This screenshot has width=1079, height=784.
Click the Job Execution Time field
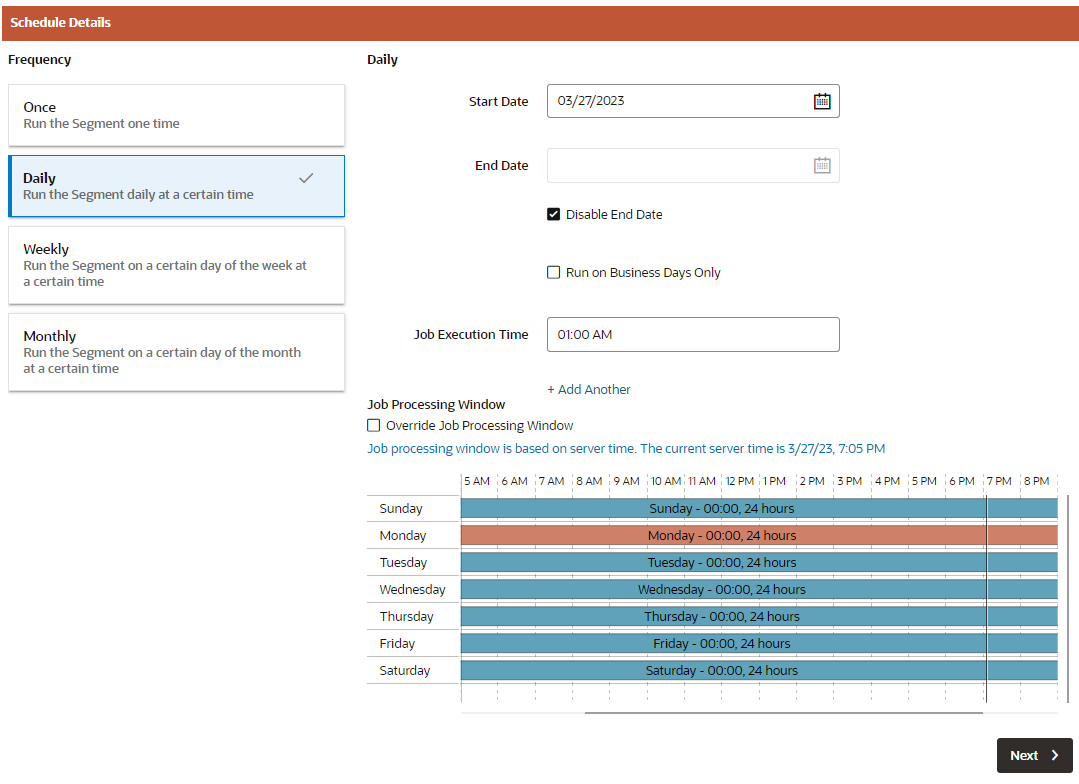coord(693,335)
